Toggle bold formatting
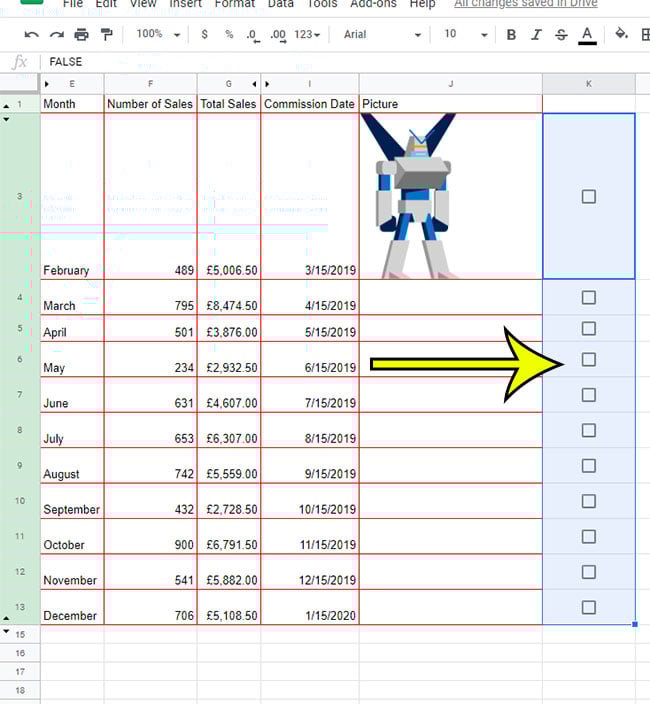650x704 pixels. [x=511, y=35]
